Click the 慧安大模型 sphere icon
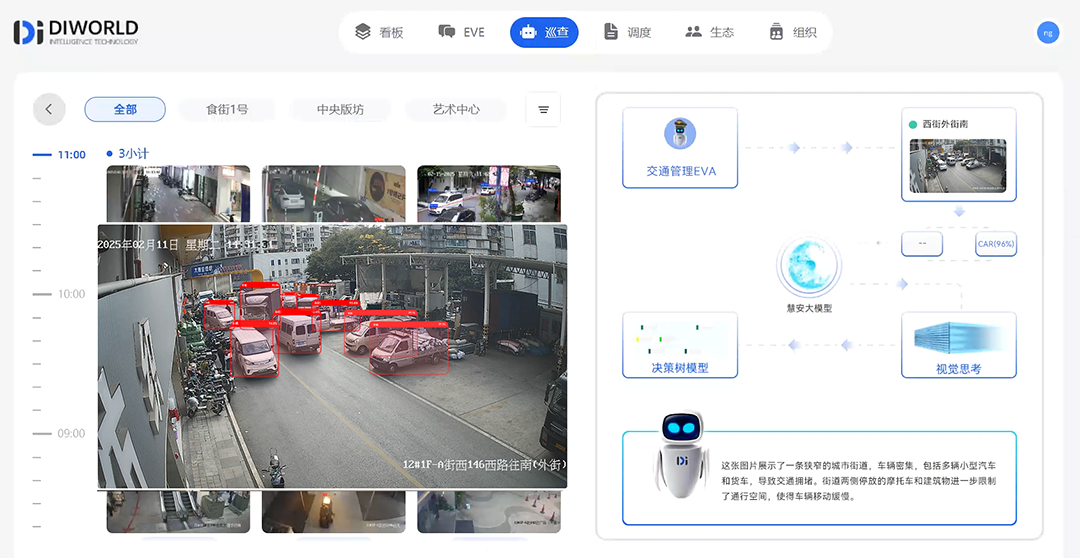 [809, 268]
